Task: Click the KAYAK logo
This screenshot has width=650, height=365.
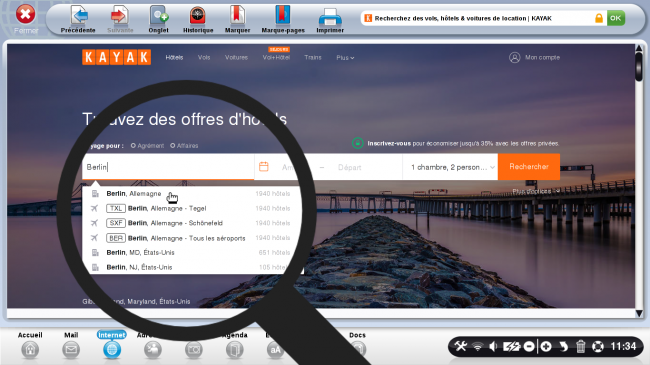Action: click(116, 57)
